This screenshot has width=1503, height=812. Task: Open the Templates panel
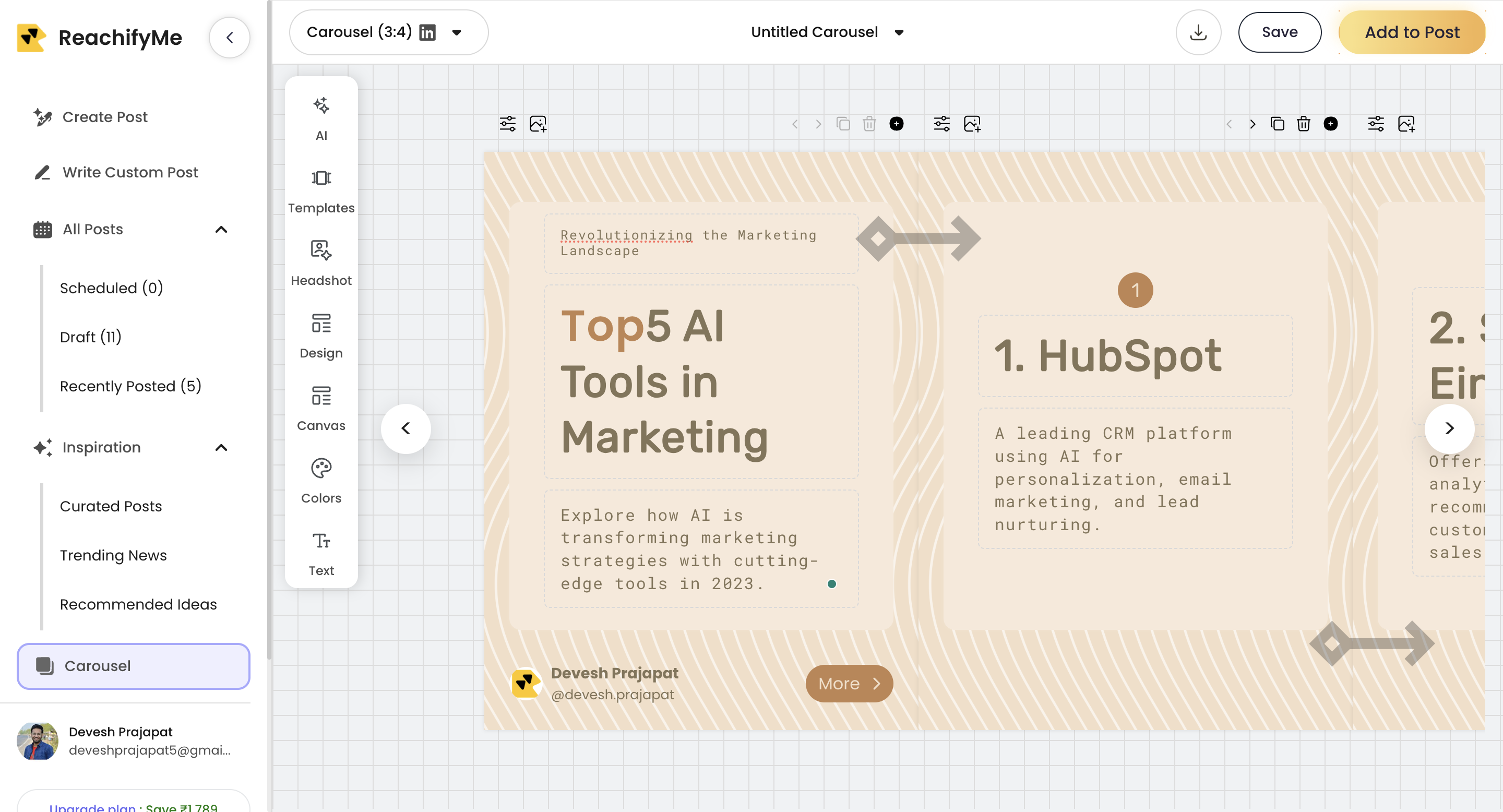point(321,189)
